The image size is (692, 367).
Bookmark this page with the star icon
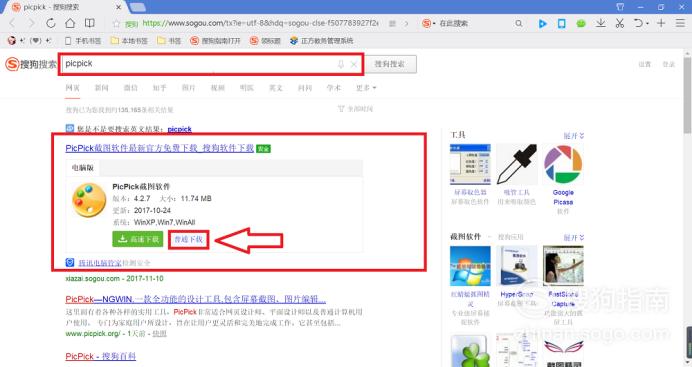click(x=116, y=23)
